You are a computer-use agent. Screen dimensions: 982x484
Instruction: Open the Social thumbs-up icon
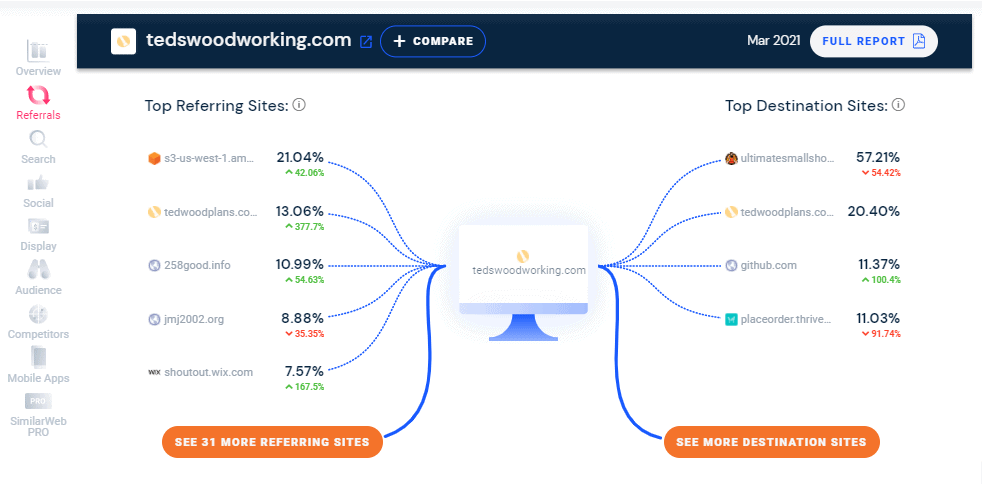(x=38, y=183)
